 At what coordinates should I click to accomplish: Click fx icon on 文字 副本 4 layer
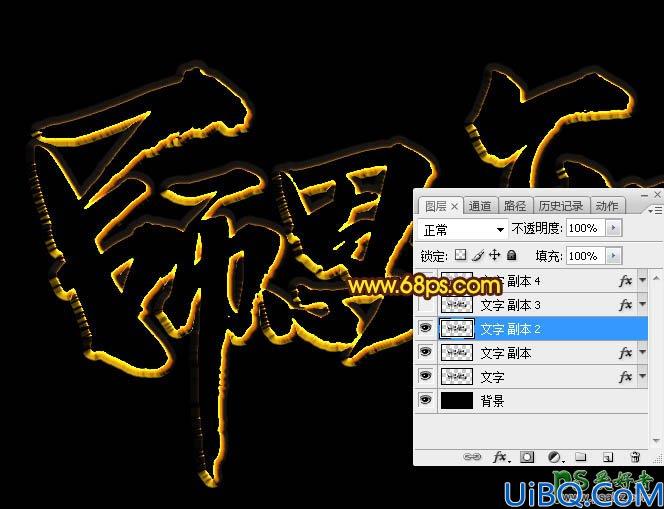[x=625, y=281]
